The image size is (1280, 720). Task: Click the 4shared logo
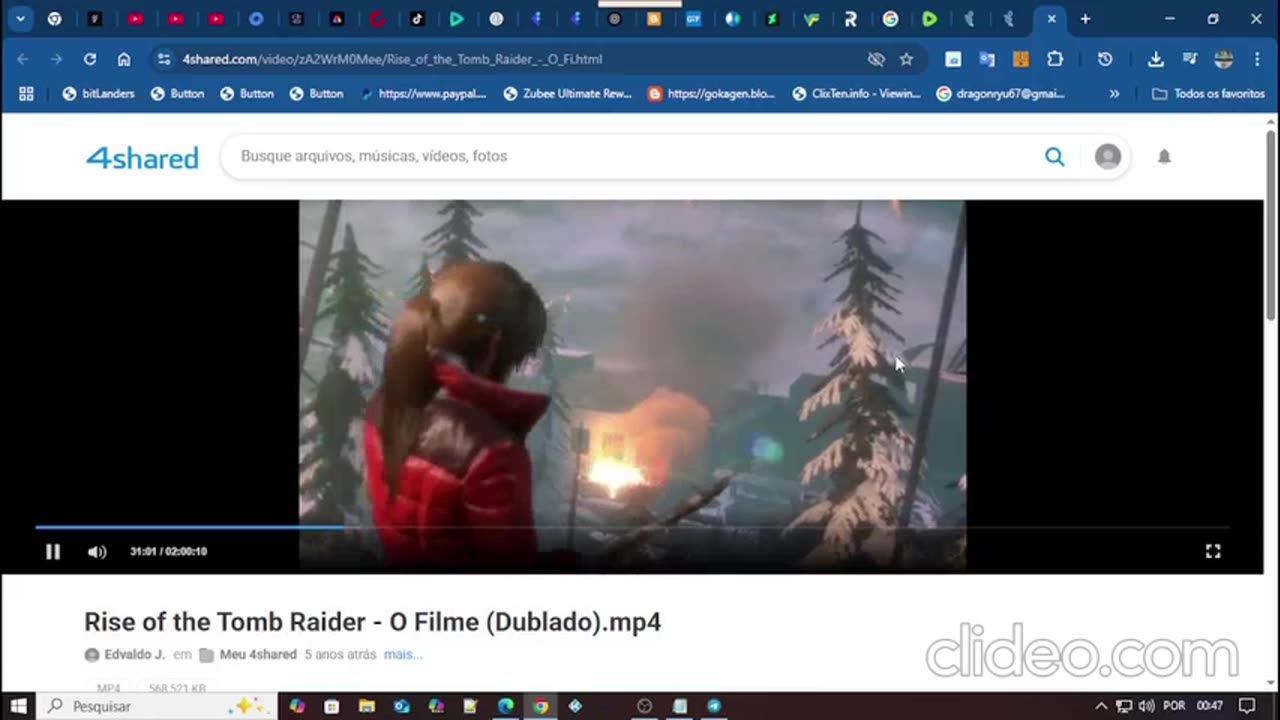click(x=142, y=157)
